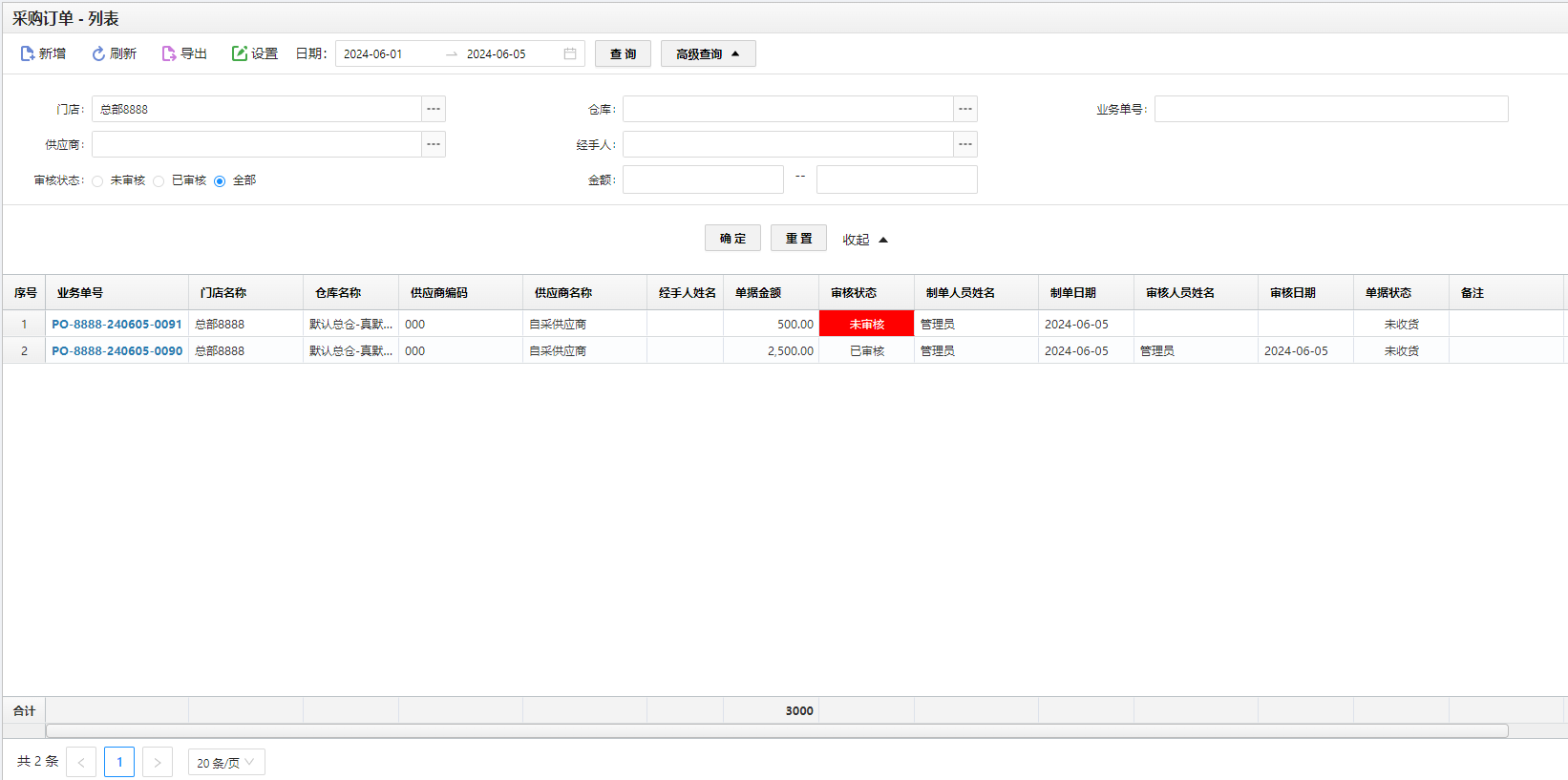Viewport: 1568px width, 780px height.
Task: Focus the 门店 input containing 总部8888
Action: click(257, 109)
